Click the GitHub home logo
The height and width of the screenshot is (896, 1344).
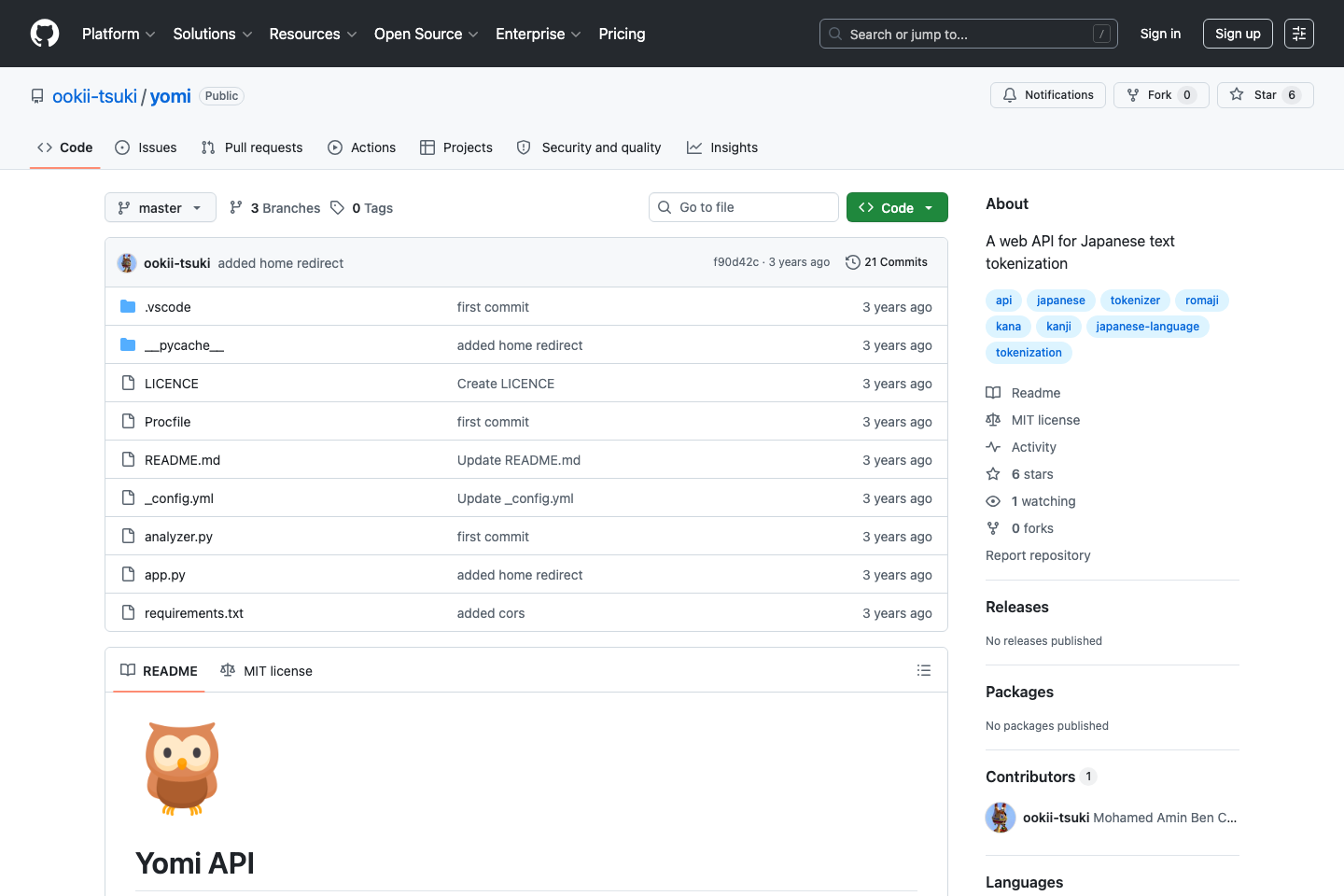[44, 34]
